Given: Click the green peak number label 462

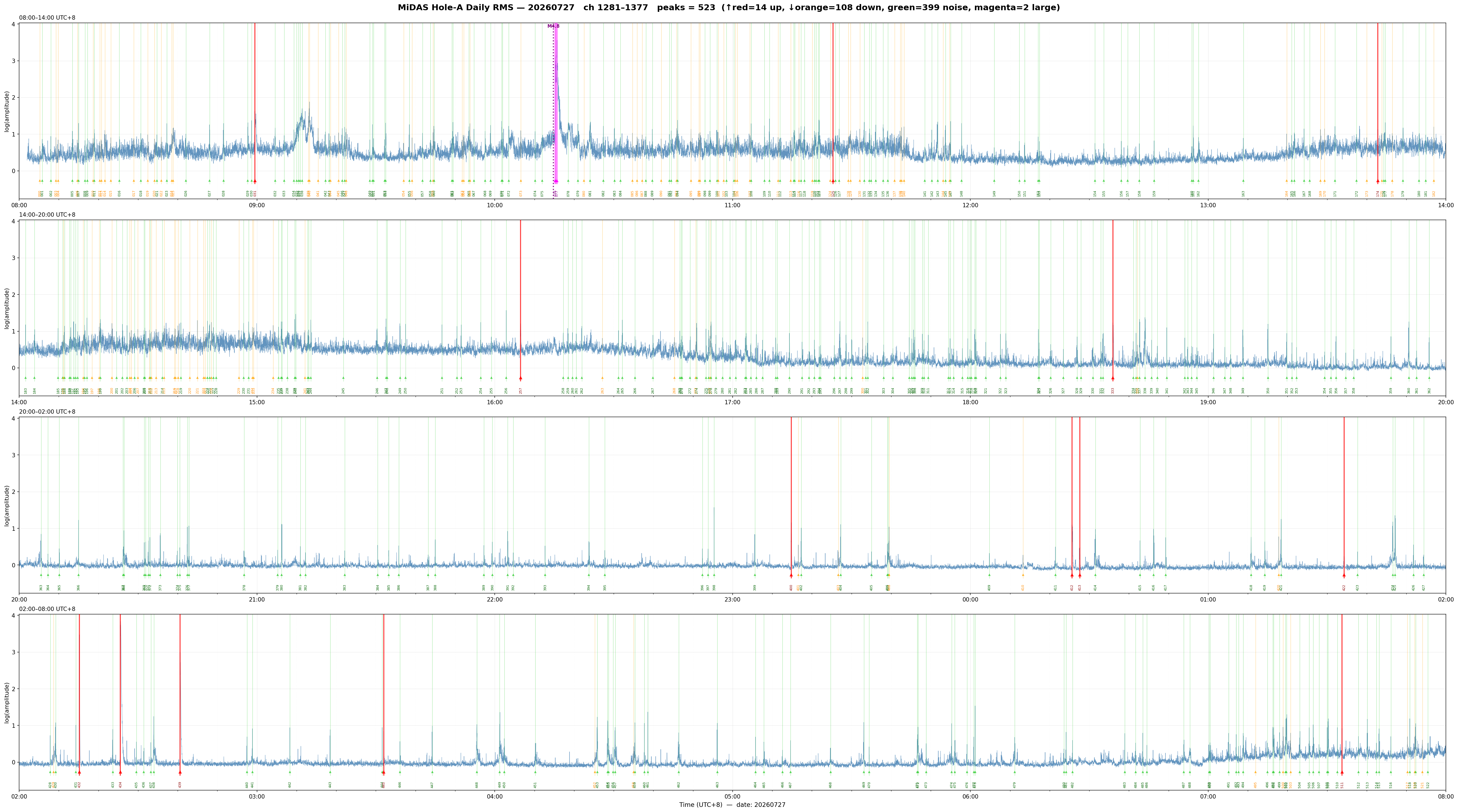Looking at the screenshot, I should tap(679, 785).
